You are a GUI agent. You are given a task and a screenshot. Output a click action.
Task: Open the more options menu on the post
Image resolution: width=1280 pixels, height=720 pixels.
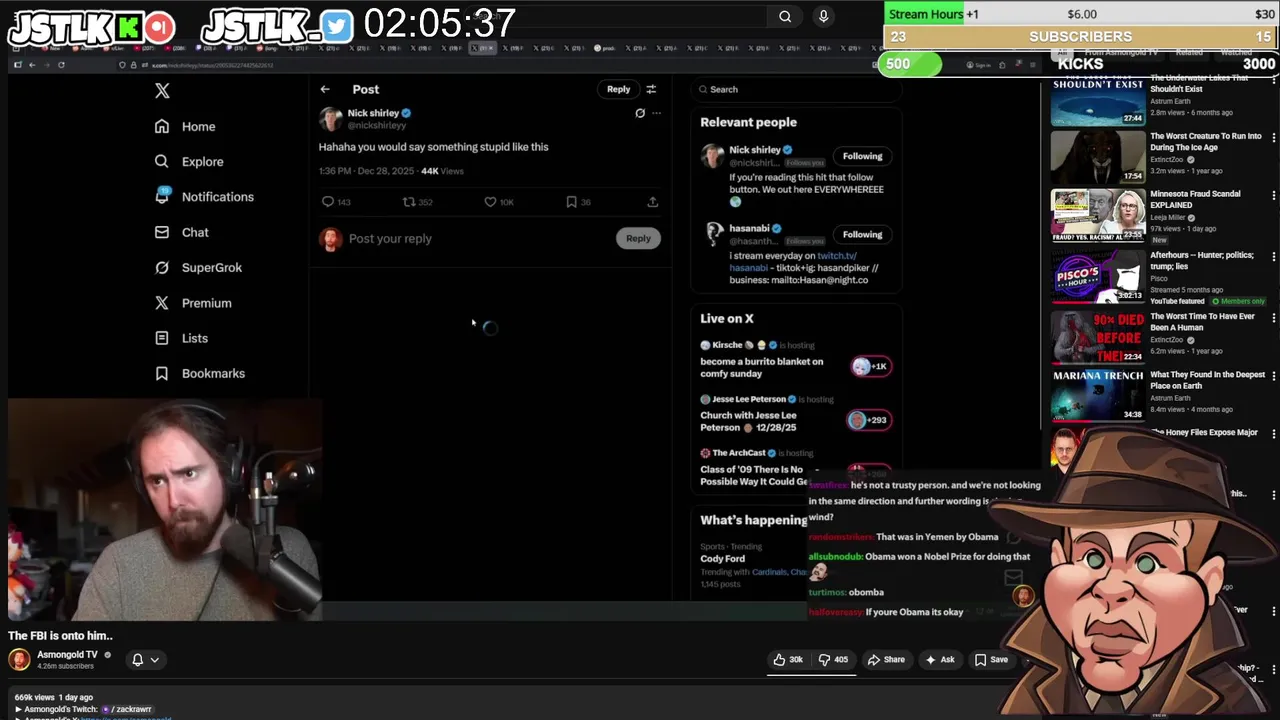(x=656, y=113)
